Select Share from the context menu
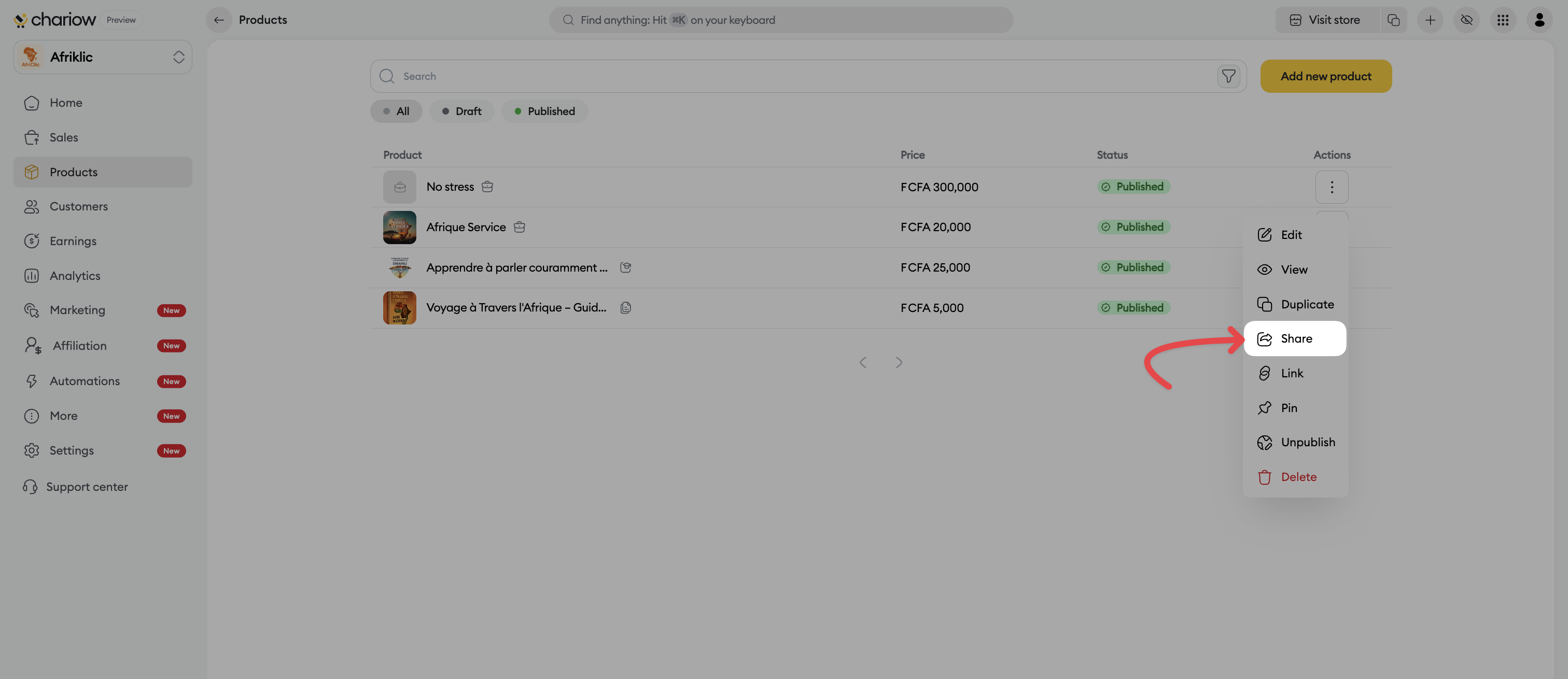Viewport: 1568px width, 679px height. coord(1295,338)
